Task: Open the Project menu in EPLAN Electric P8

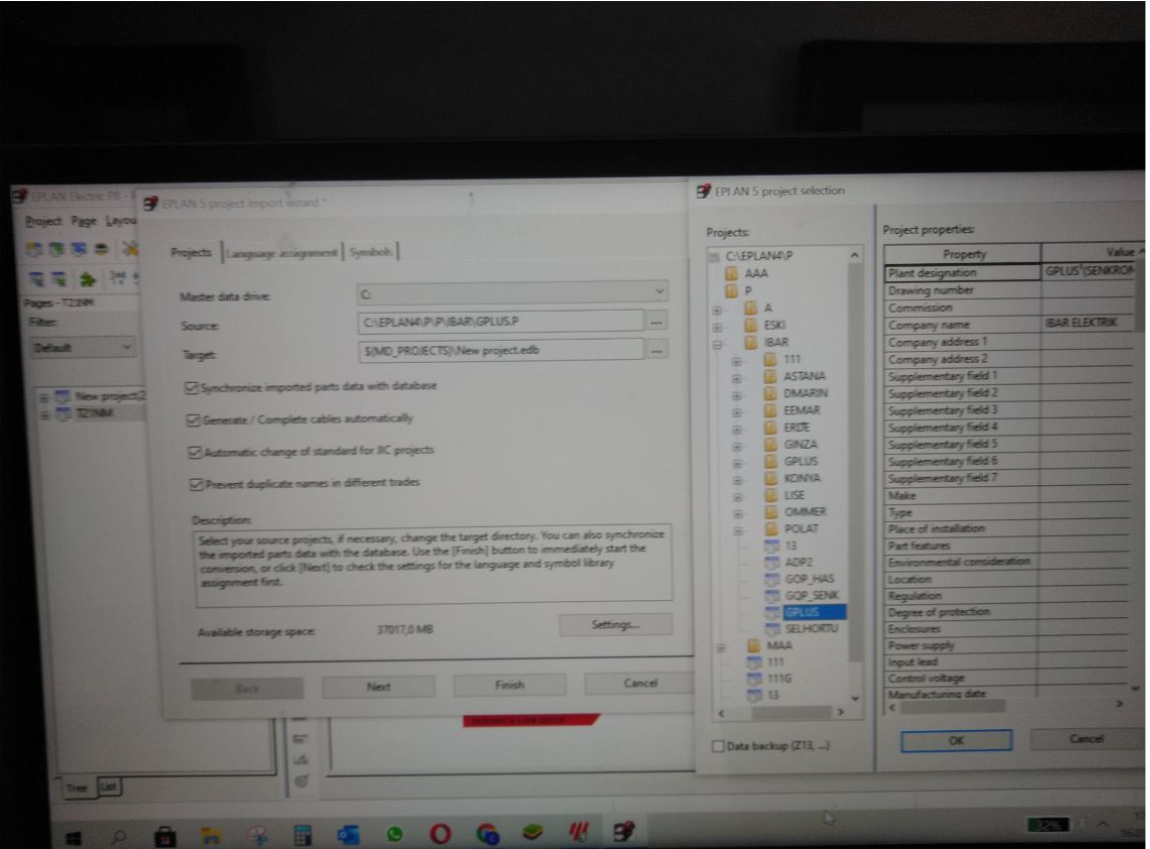Action: tap(43, 221)
